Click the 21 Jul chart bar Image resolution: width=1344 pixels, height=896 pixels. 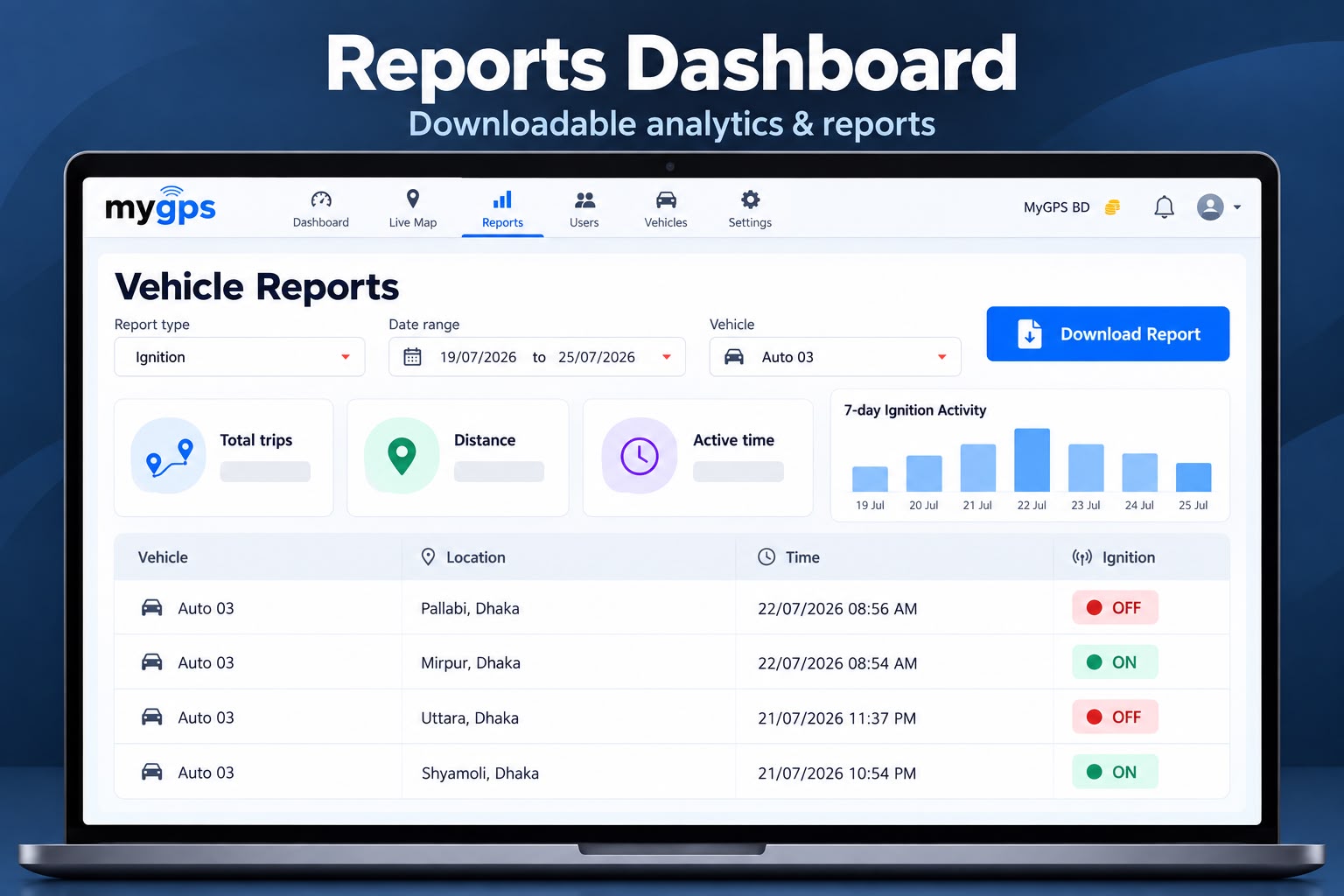978,468
